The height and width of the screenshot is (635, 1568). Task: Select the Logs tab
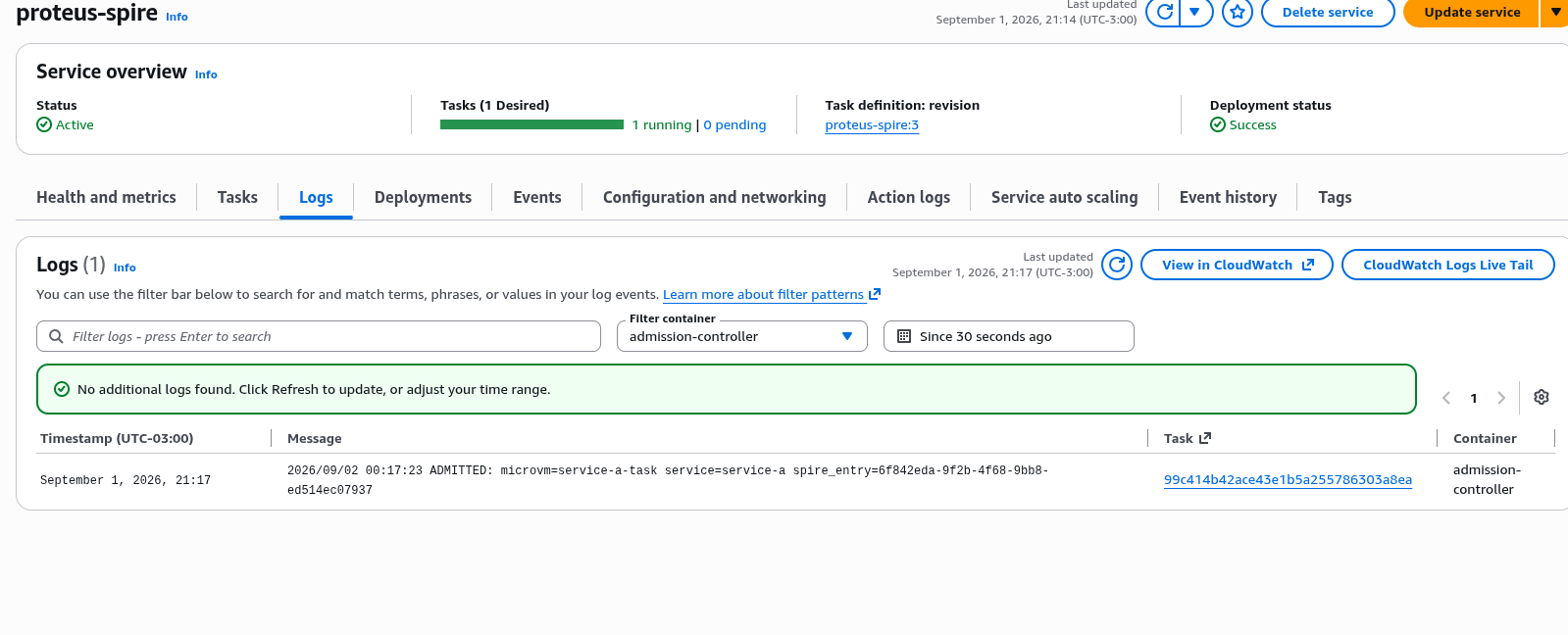316,197
